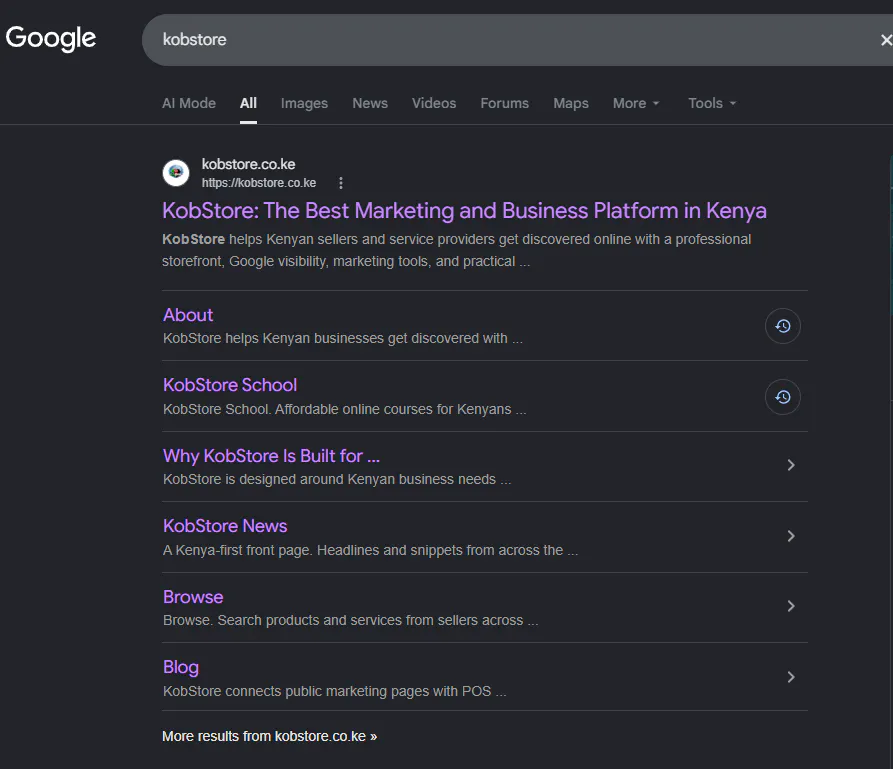Click More results from kobstore.co.ke
Image resolution: width=893 pixels, height=769 pixels.
[269, 737]
